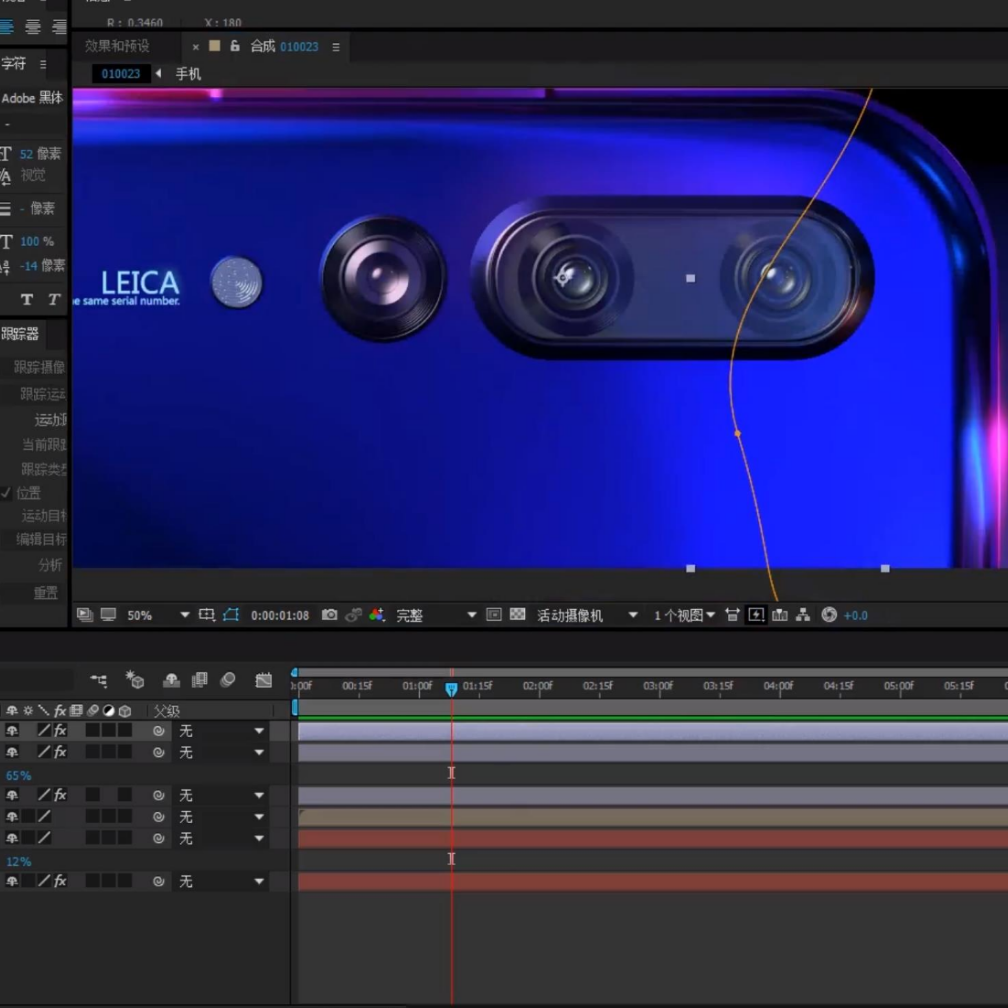
Task: Toggle the transparency grid
Action: (518, 615)
